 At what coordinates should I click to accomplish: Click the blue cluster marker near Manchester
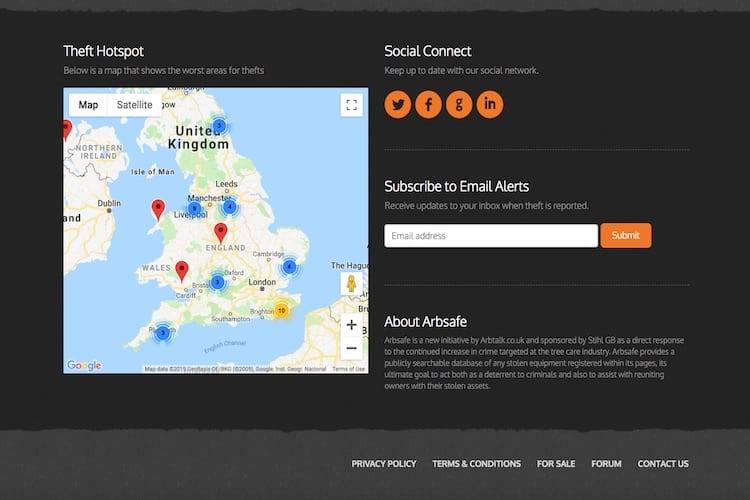click(230, 207)
